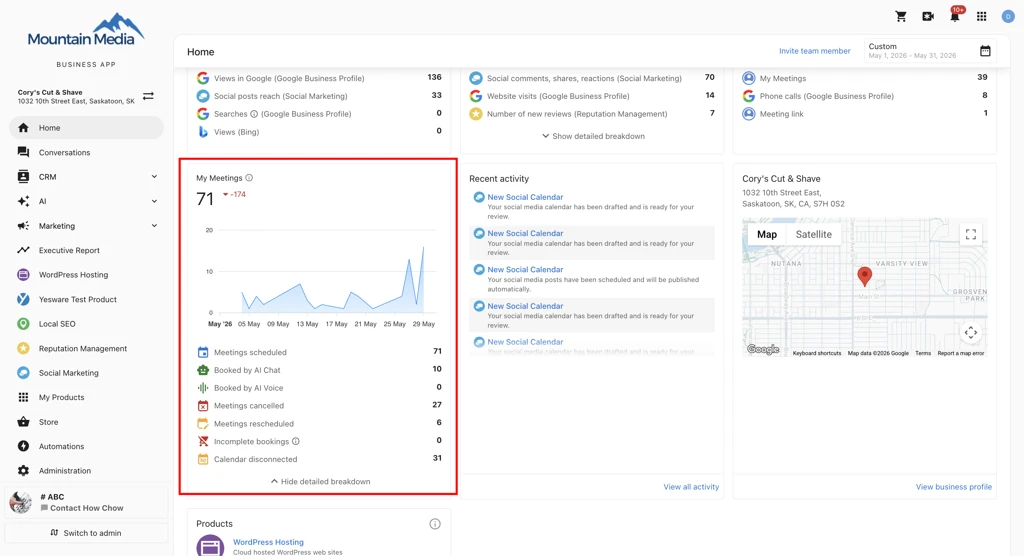Click Terms link on map
Image resolution: width=1024 pixels, height=556 pixels.
point(923,353)
